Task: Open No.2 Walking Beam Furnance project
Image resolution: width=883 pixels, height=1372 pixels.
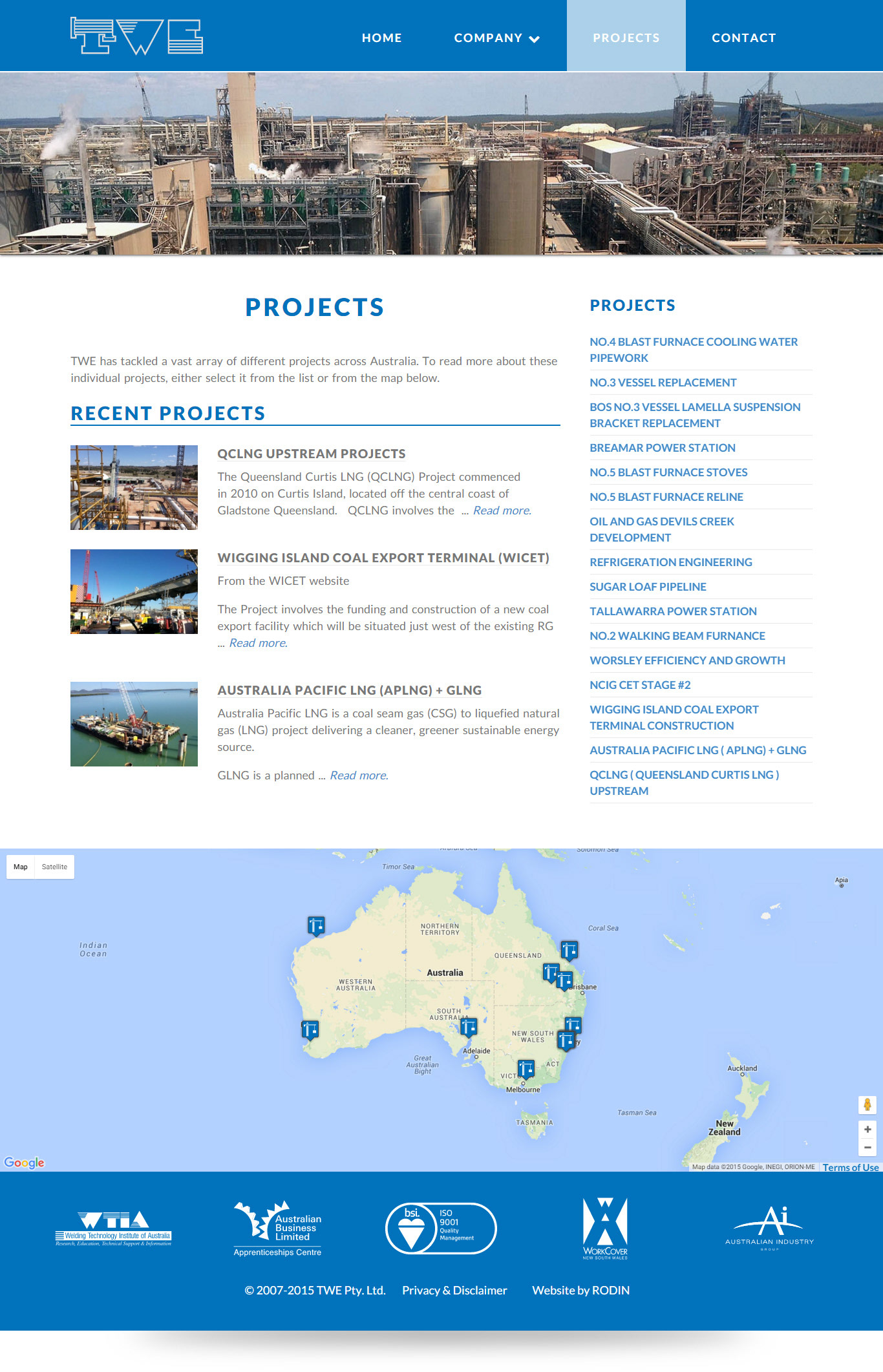Action: click(x=677, y=636)
